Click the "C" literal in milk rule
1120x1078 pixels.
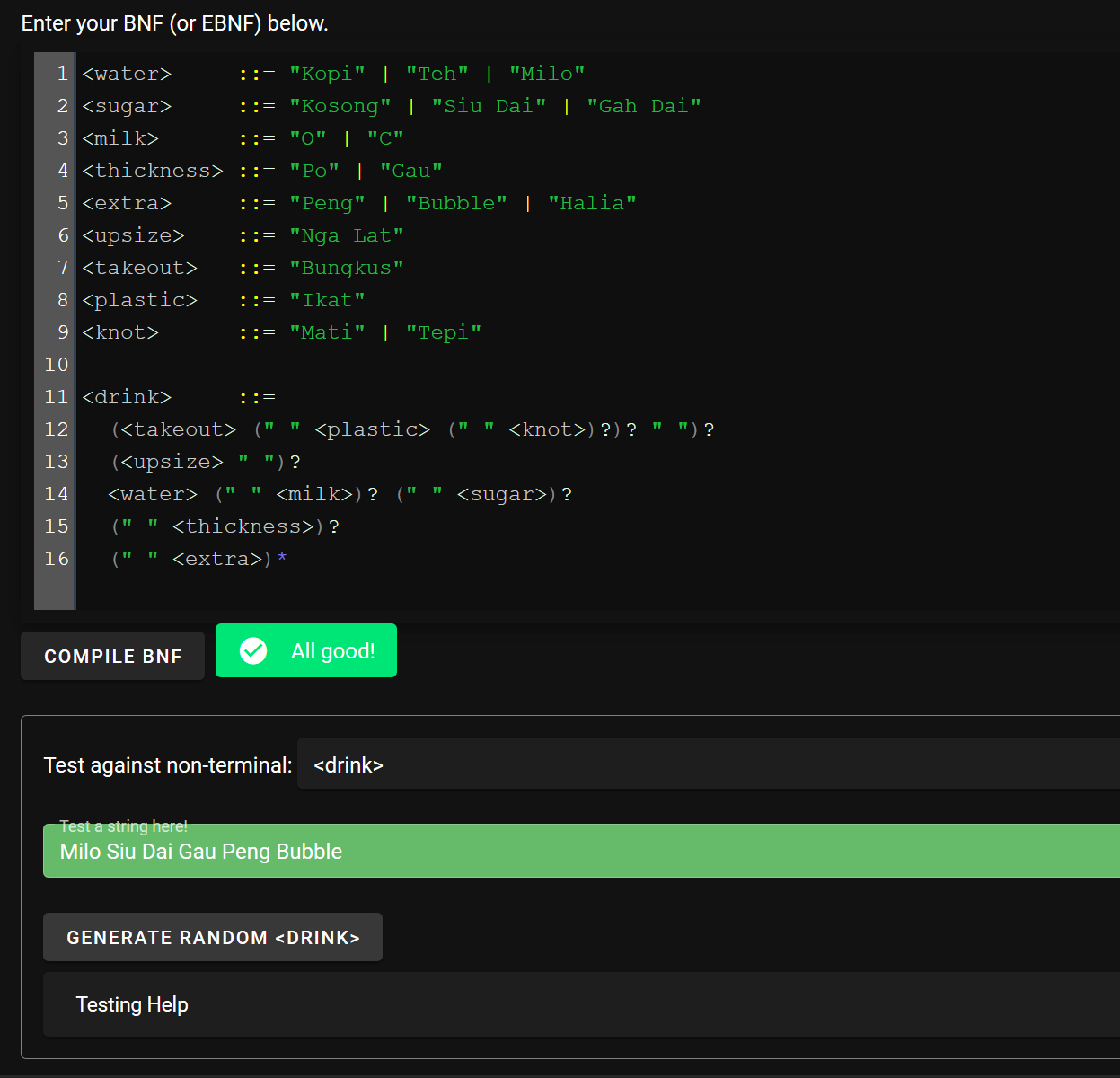385,138
